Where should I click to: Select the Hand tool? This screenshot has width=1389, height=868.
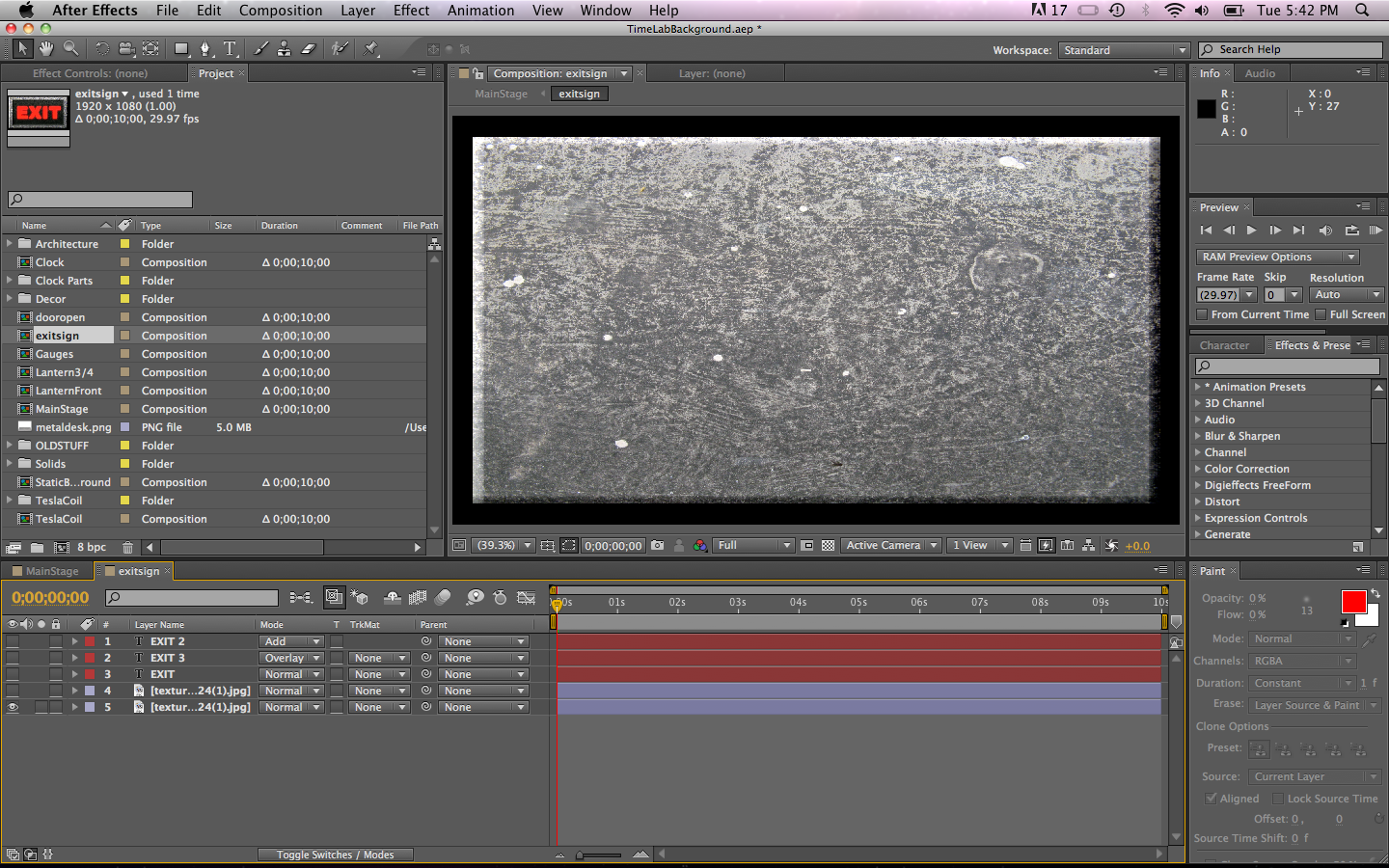click(46, 48)
